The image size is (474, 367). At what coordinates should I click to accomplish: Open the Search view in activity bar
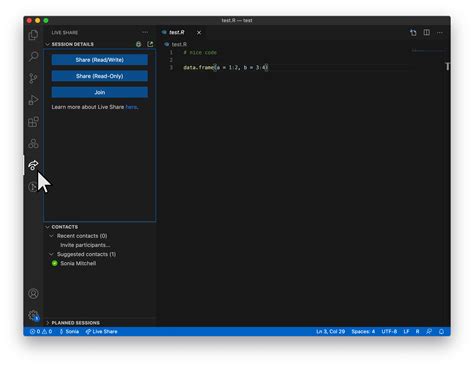[33, 56]
